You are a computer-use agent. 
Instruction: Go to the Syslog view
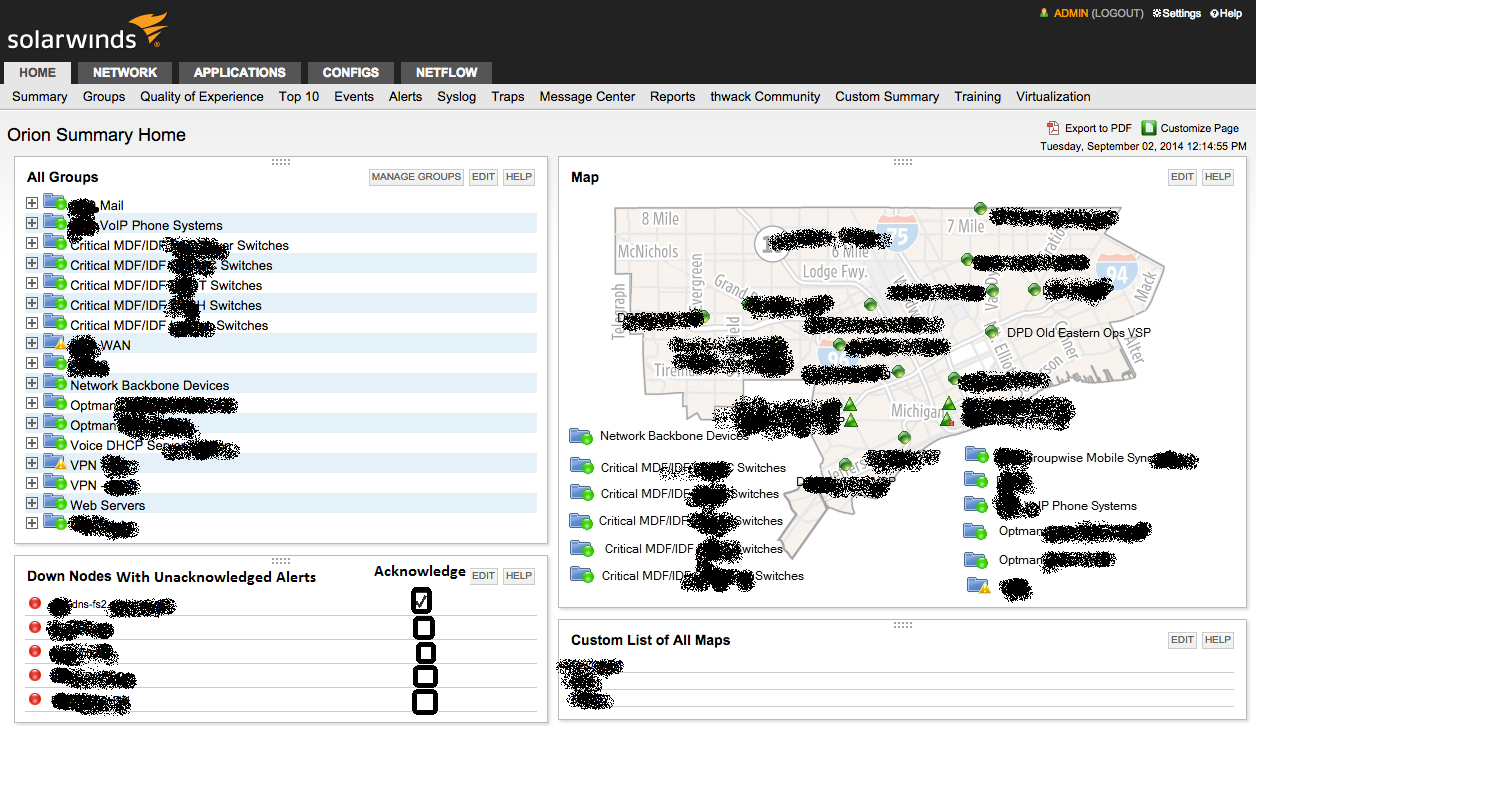(x=457, y=97)
